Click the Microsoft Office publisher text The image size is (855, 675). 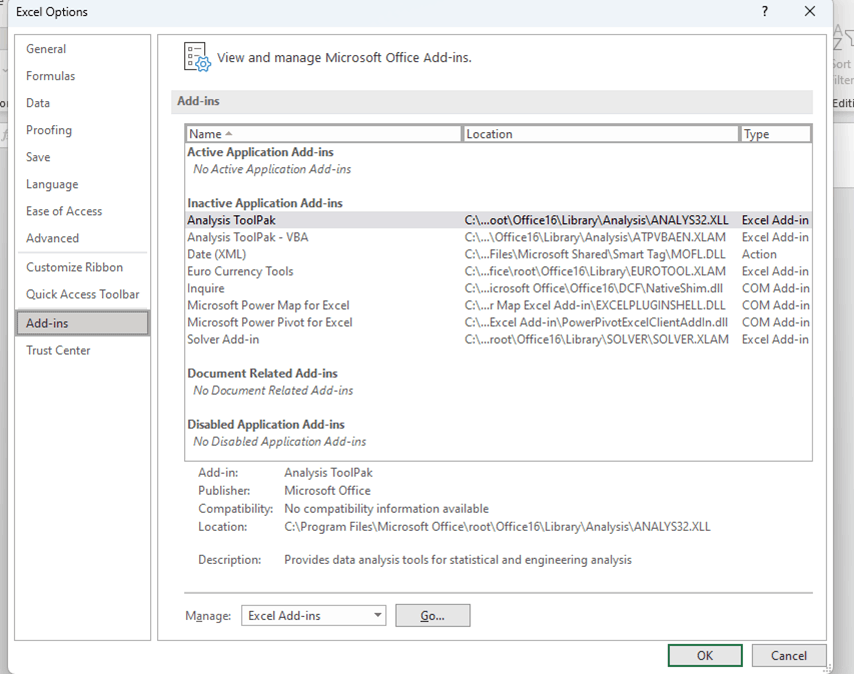point(327,491)
